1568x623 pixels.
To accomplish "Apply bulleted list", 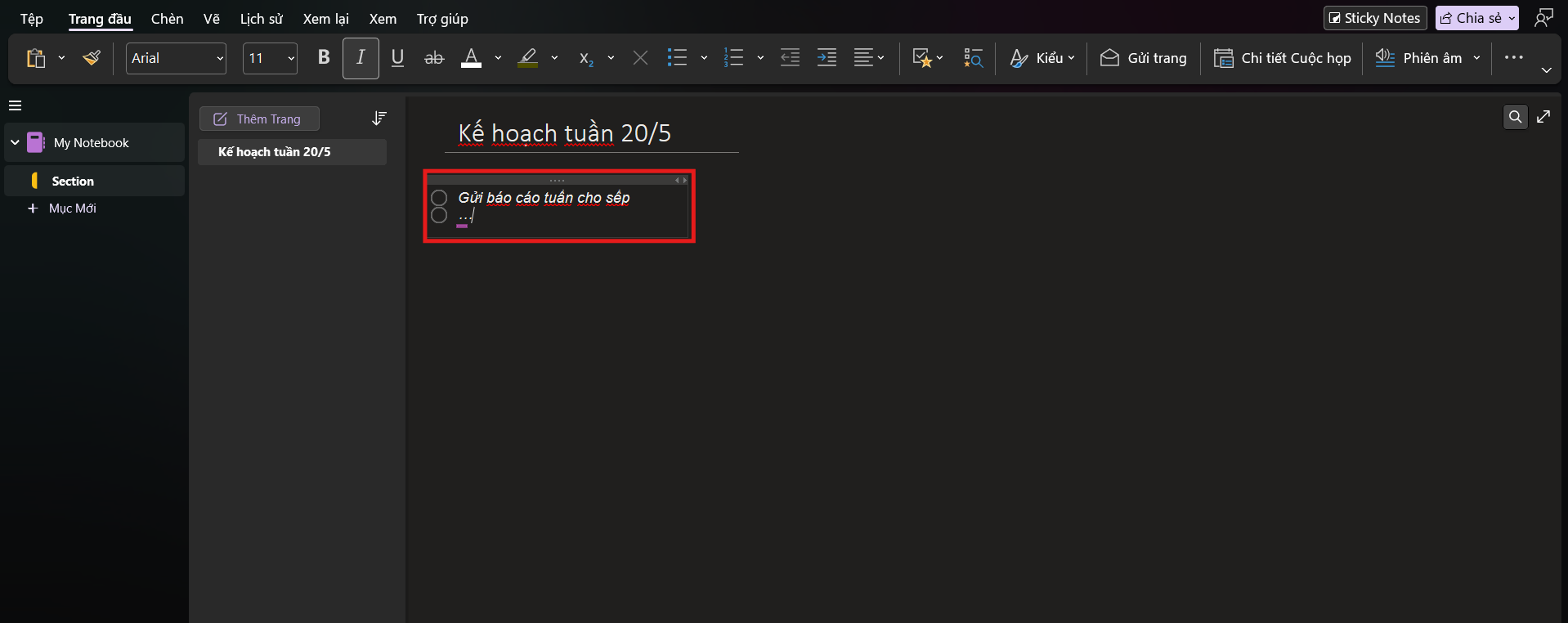I will click(677, 58).
